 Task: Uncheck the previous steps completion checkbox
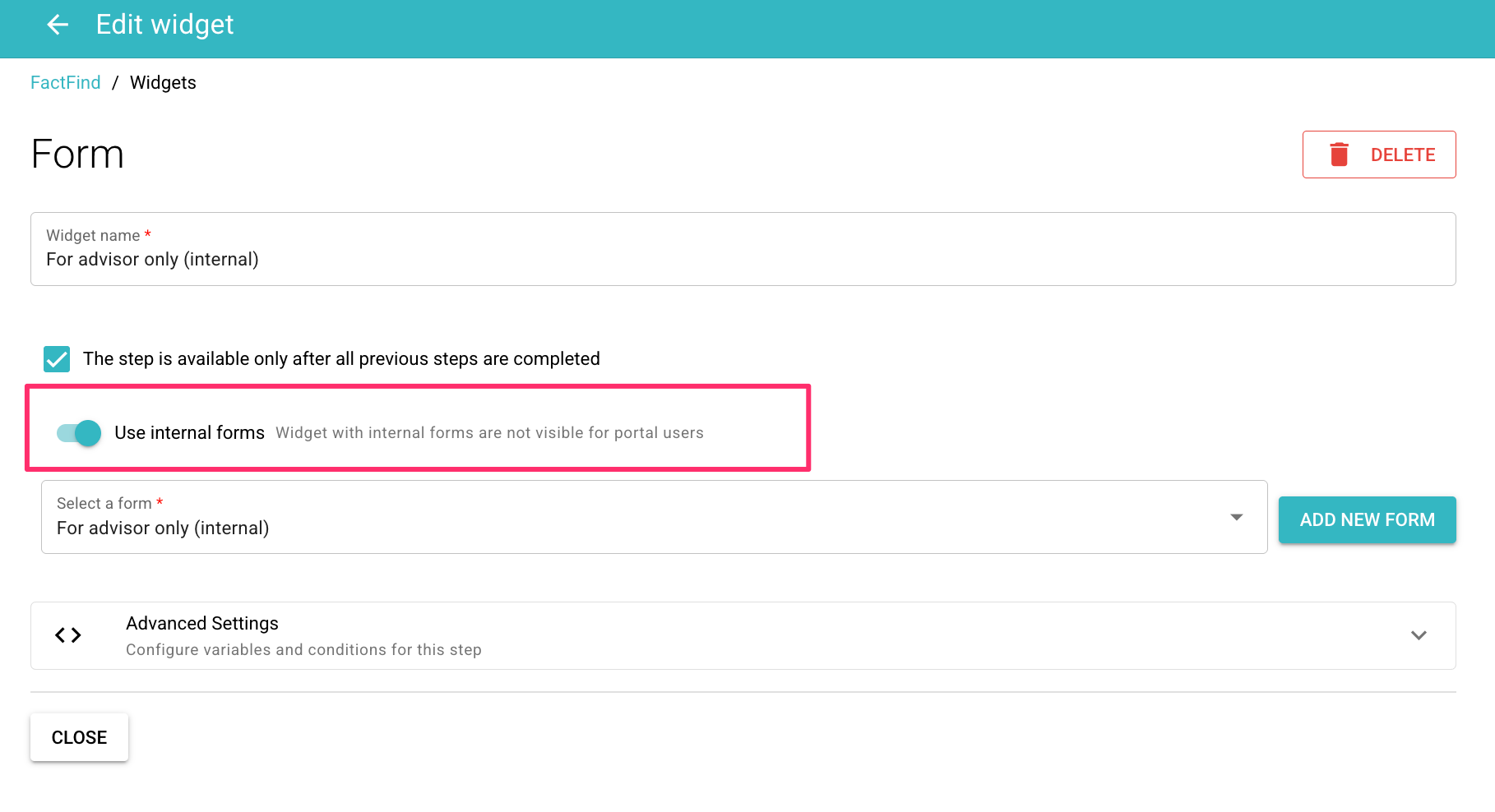pyautogui.click(x=56, y=359)
